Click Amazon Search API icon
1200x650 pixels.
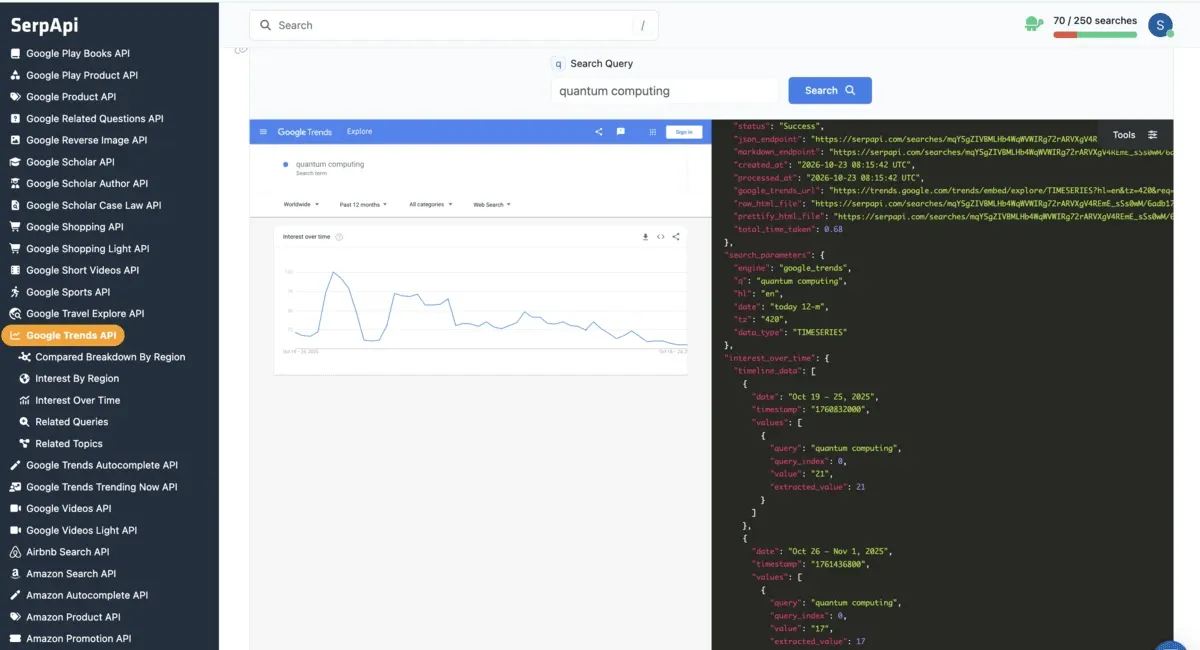[15, 573]
